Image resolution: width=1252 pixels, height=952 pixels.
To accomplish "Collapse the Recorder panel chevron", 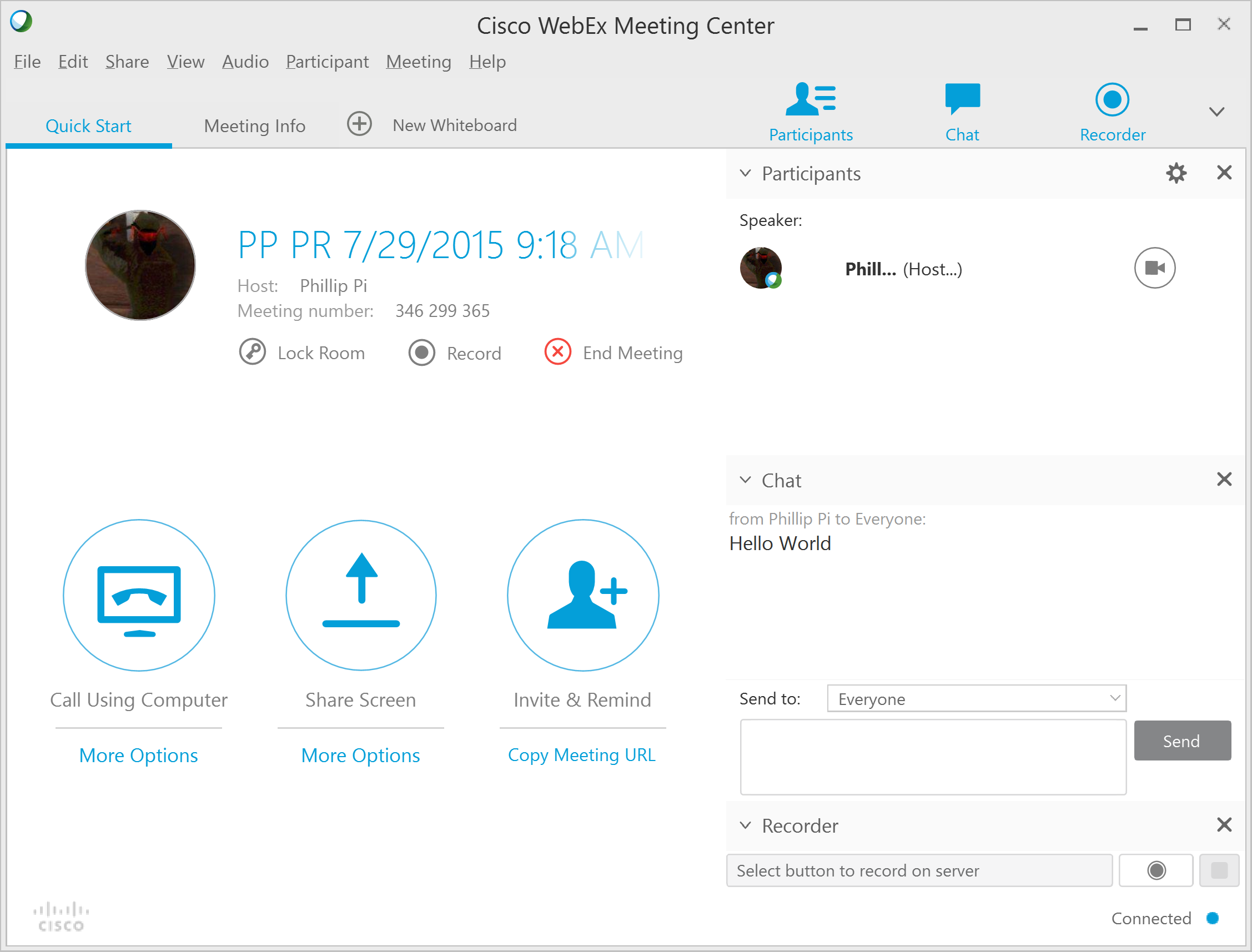I will click(745, 825).
